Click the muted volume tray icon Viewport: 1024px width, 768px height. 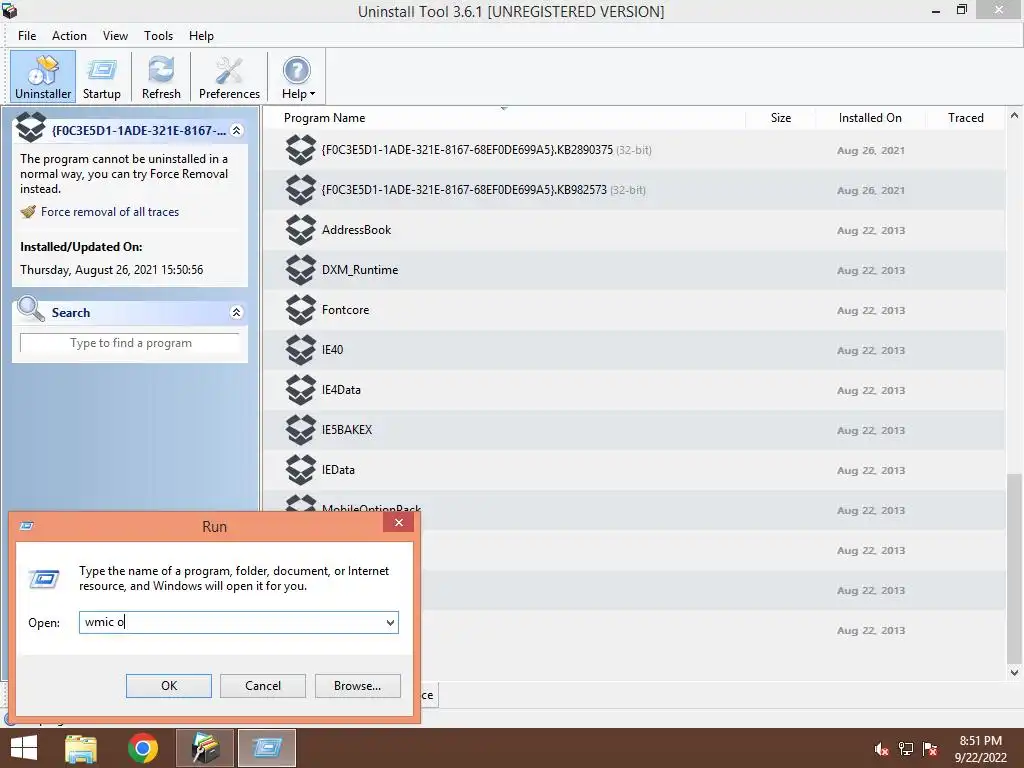882,750
